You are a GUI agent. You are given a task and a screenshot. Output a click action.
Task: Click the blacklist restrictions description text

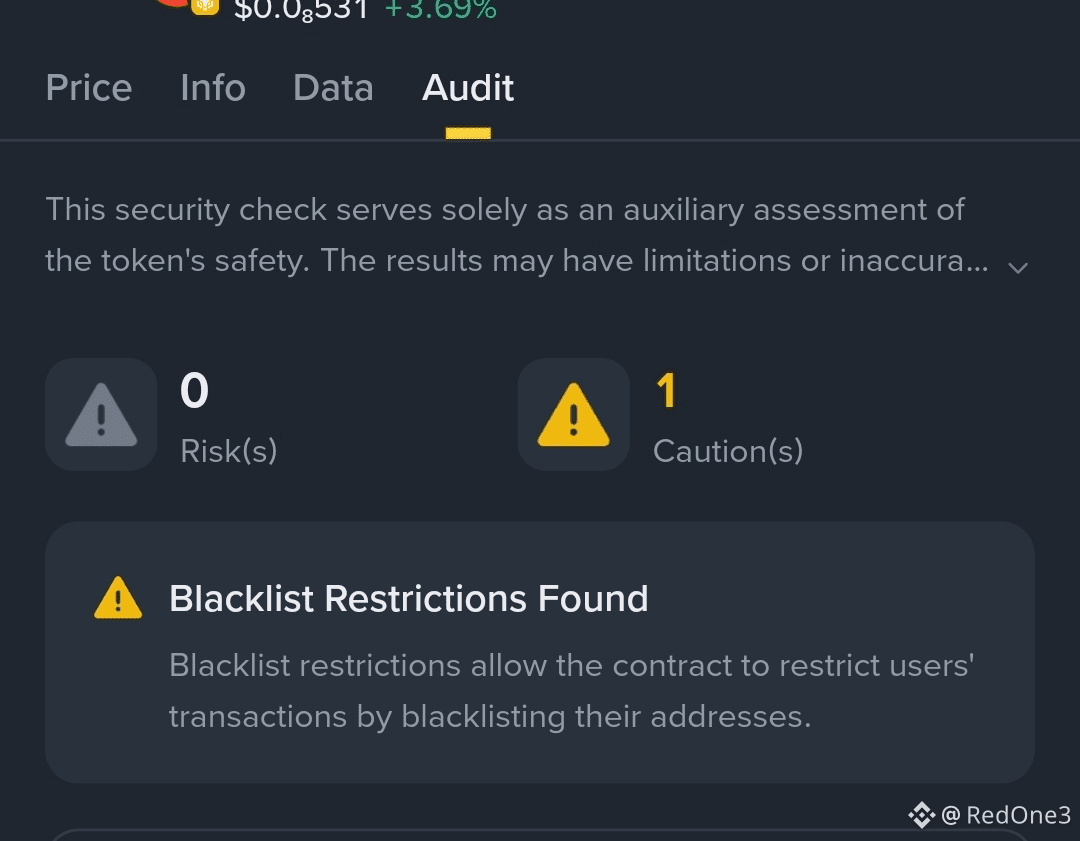click(571, 690)
